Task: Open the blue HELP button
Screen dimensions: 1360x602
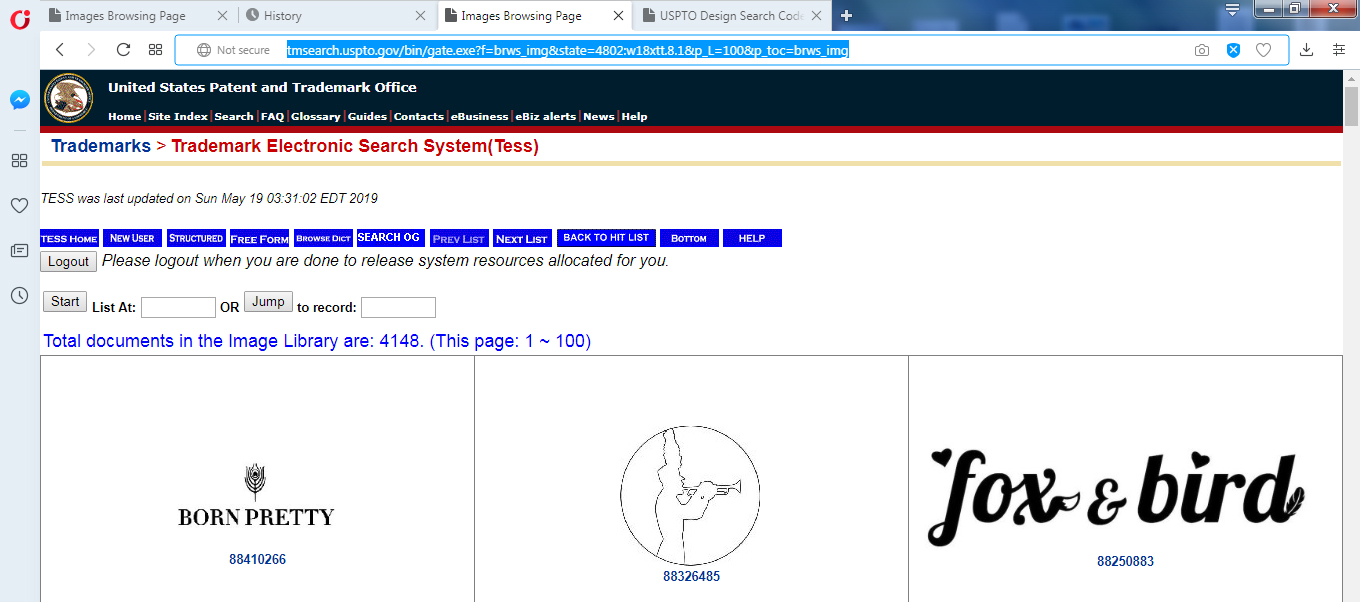Action: tap(752, 238)
